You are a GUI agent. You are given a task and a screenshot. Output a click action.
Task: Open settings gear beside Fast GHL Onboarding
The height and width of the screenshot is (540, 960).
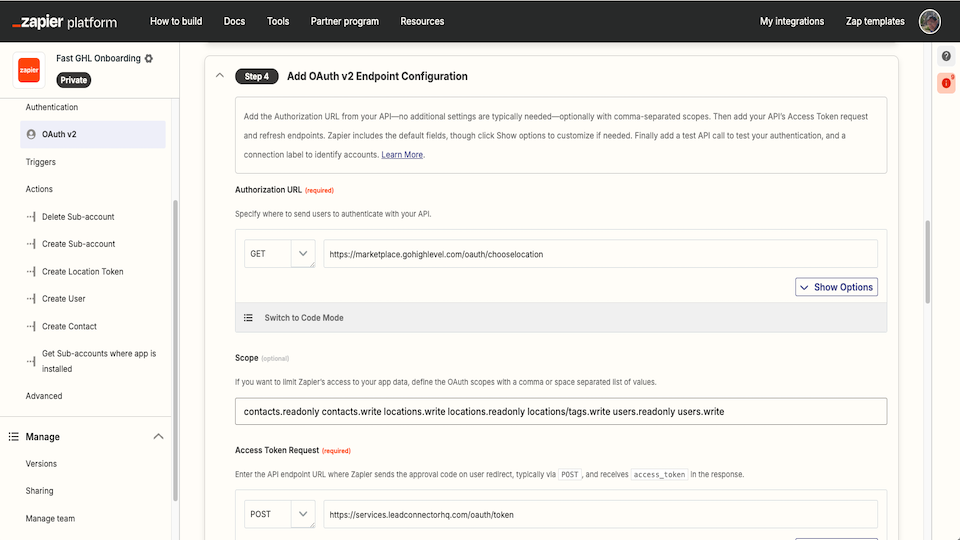coord(149,59)
